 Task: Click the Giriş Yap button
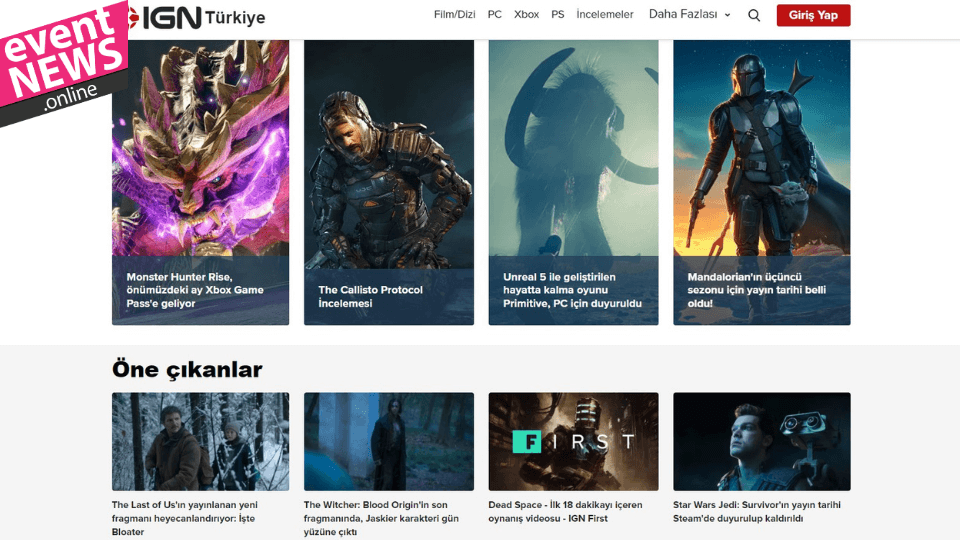coord(813,15)
